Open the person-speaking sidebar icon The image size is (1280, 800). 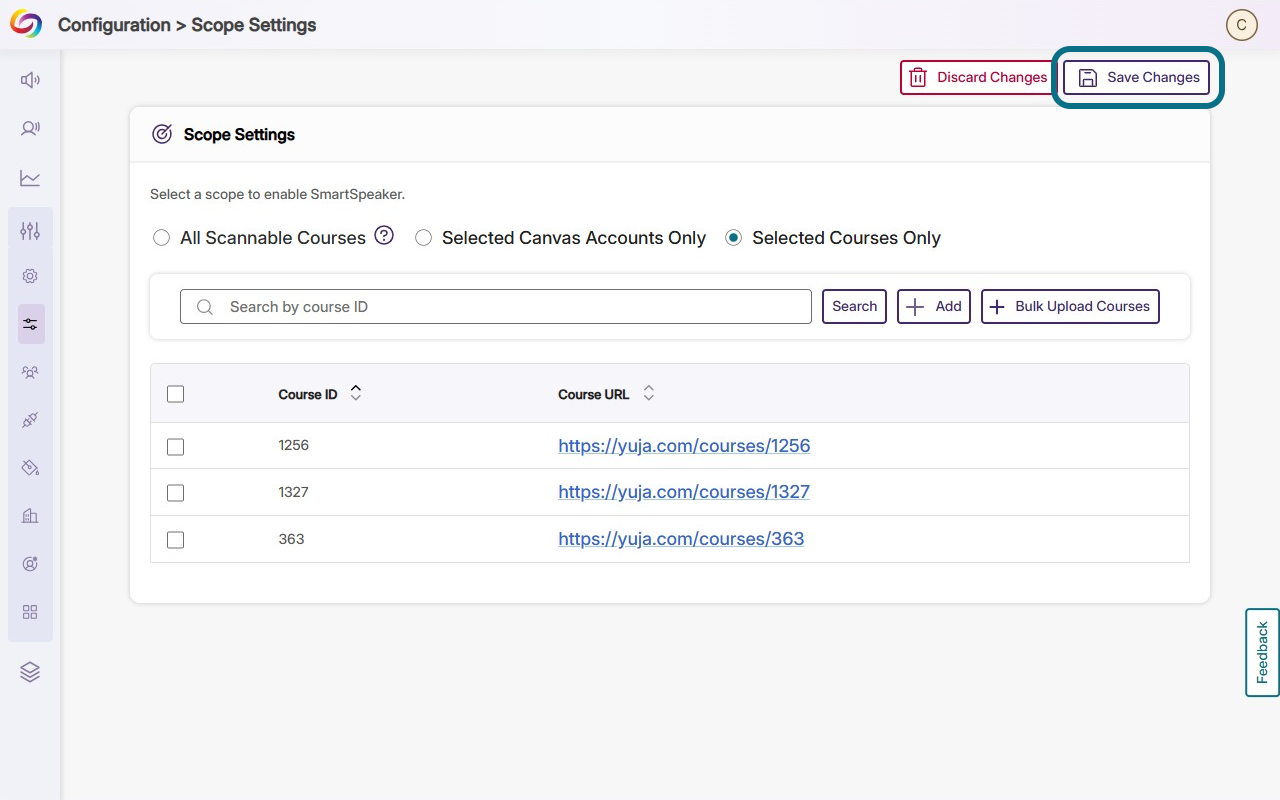click(30, 128)
